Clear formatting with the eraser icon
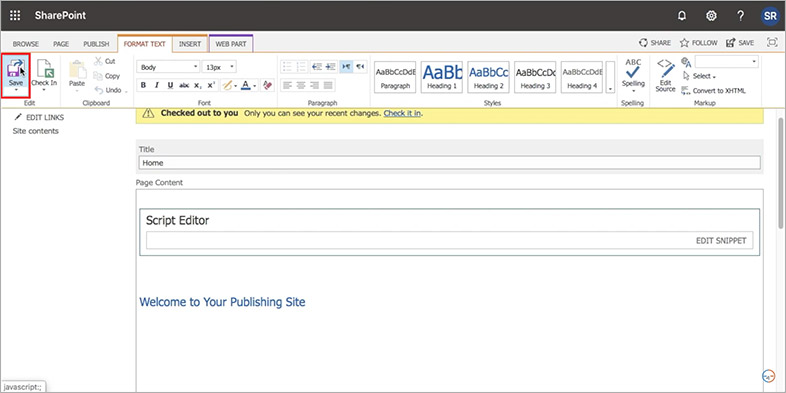 268,85
